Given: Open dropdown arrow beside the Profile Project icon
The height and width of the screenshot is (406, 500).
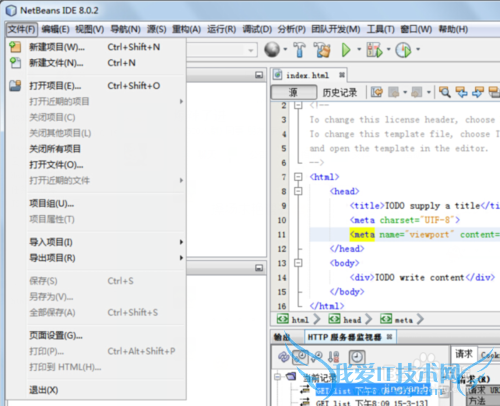Looking at the screenshot, I should point(418,49).
